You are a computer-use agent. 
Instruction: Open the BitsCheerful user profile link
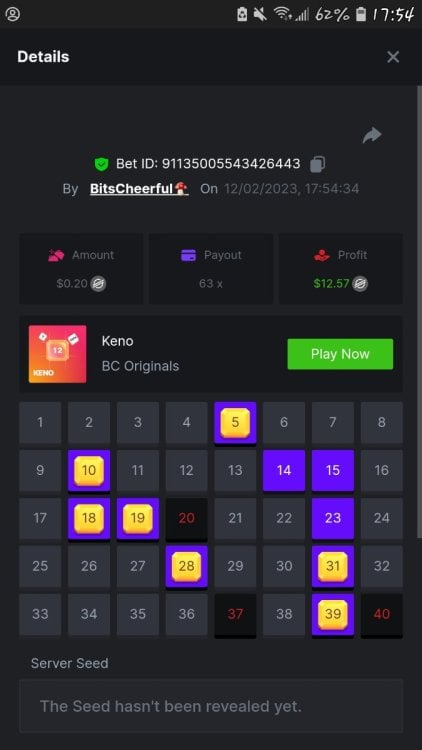(139, 188)
